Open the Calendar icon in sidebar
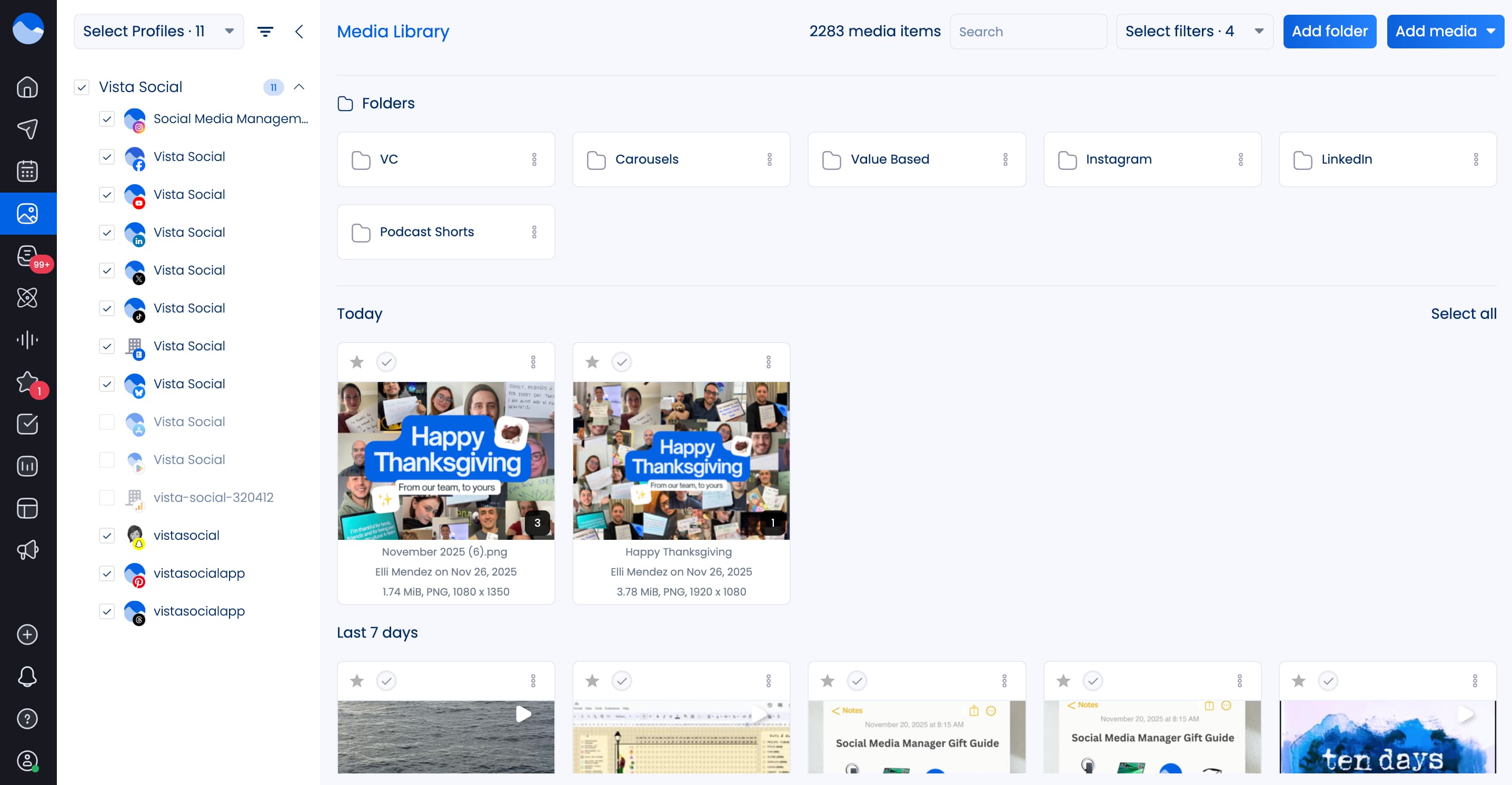 coord(27,170)
